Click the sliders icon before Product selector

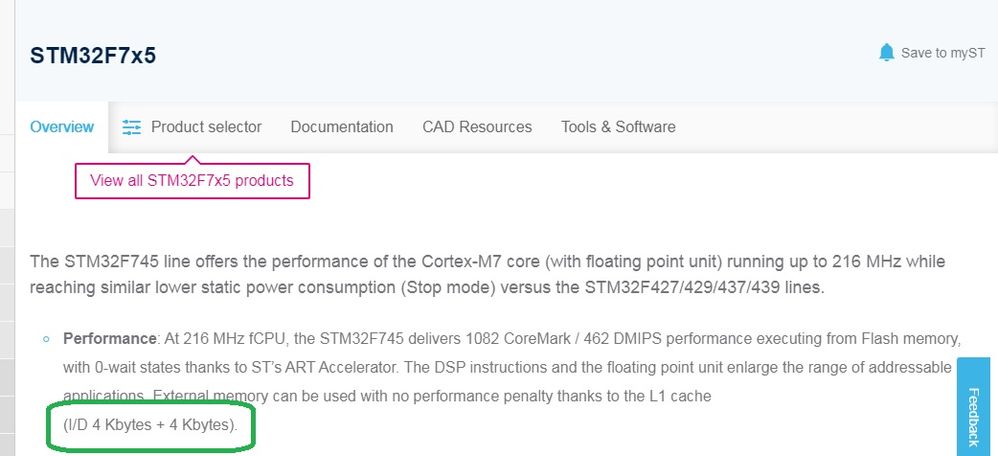132,127
